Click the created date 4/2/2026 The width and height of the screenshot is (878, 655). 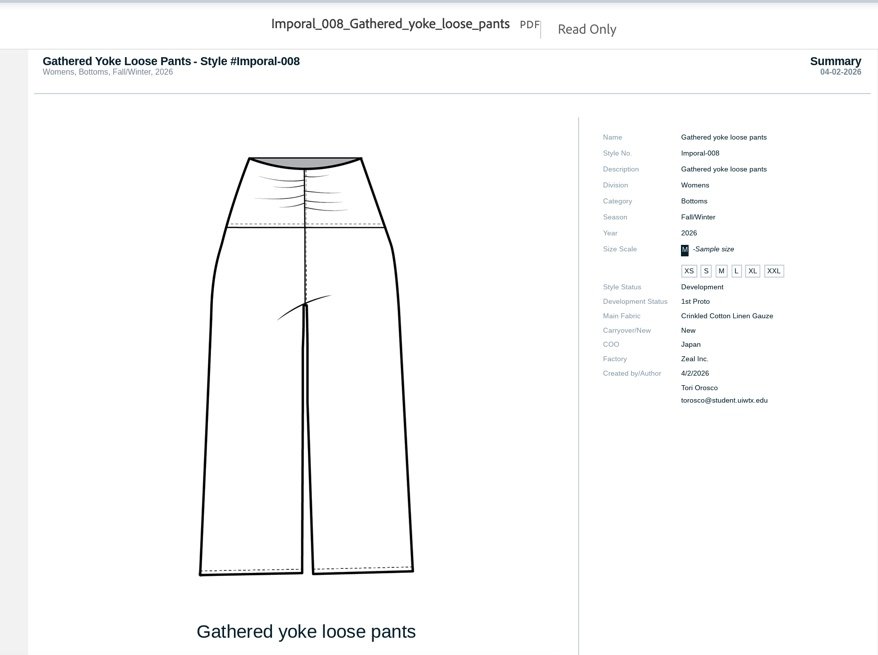695,373
